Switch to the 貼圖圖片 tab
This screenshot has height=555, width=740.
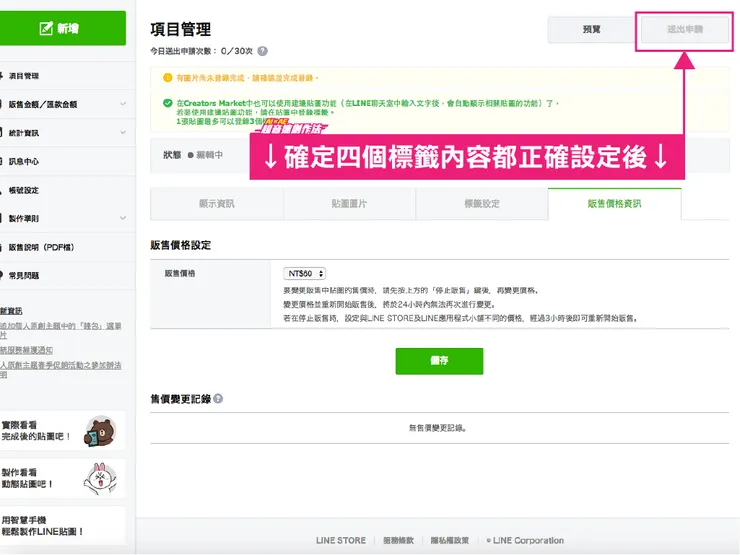(349, 204)
